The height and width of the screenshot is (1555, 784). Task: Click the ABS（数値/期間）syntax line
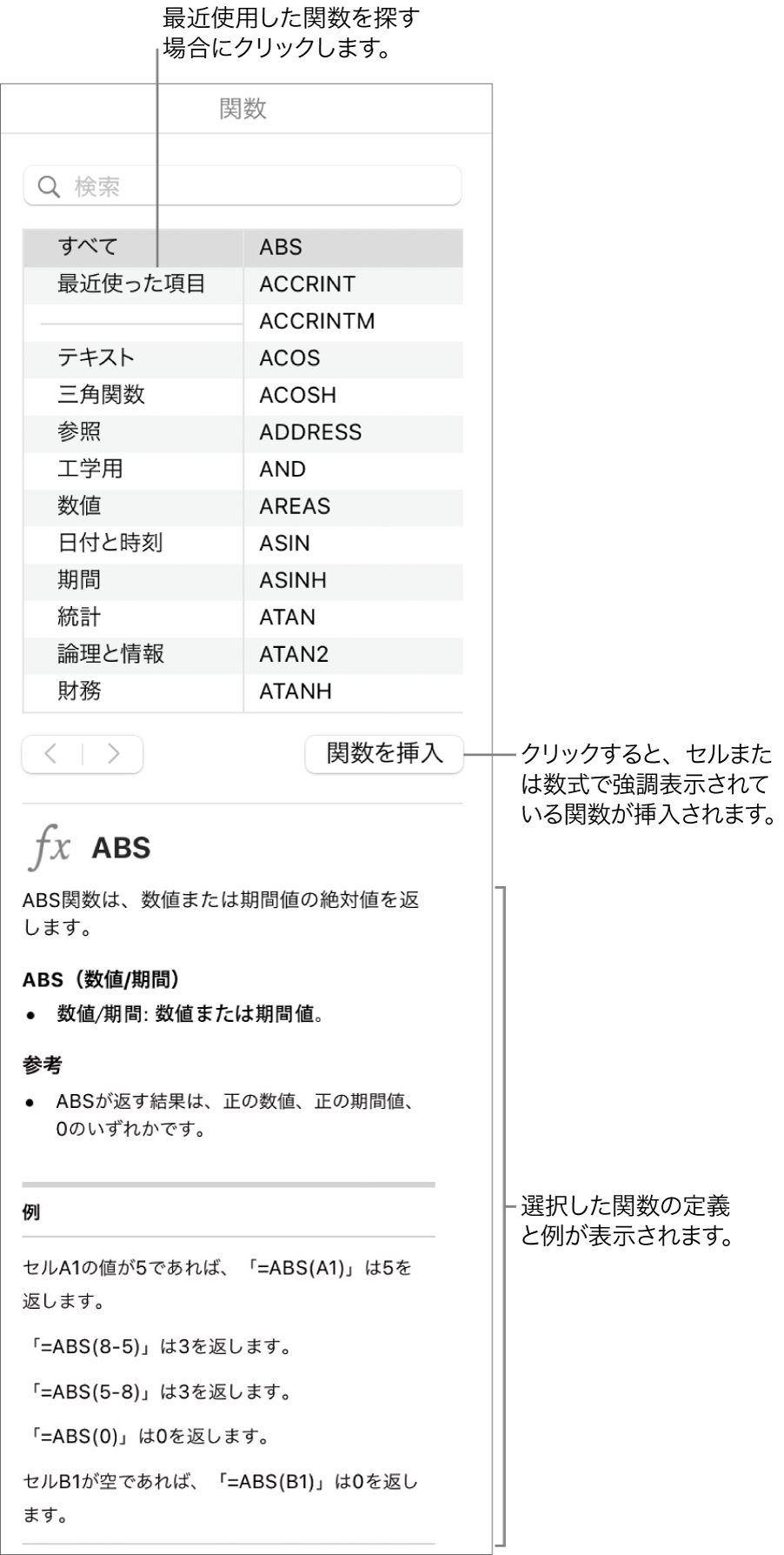tap(101, 980)
